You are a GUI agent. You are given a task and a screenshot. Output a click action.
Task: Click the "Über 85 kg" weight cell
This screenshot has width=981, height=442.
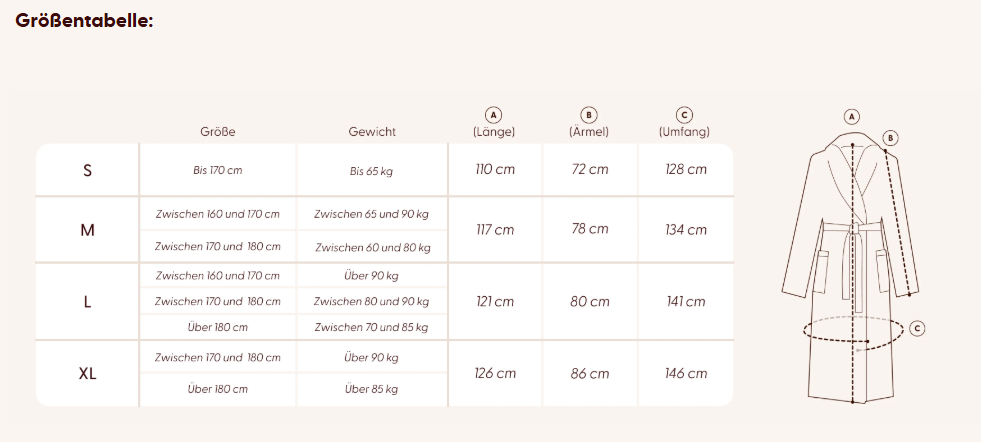(372, 389)
